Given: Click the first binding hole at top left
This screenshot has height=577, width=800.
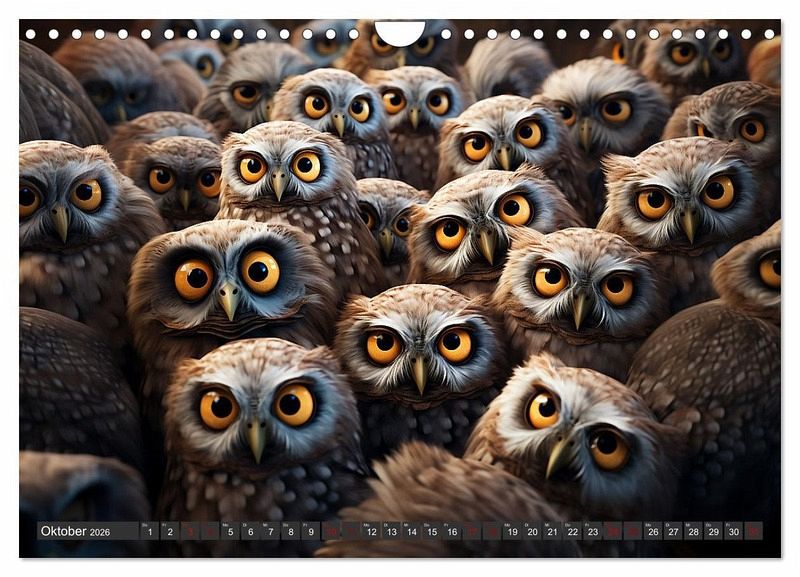Looking at the screenshot, I should click(x=30, y=34).
